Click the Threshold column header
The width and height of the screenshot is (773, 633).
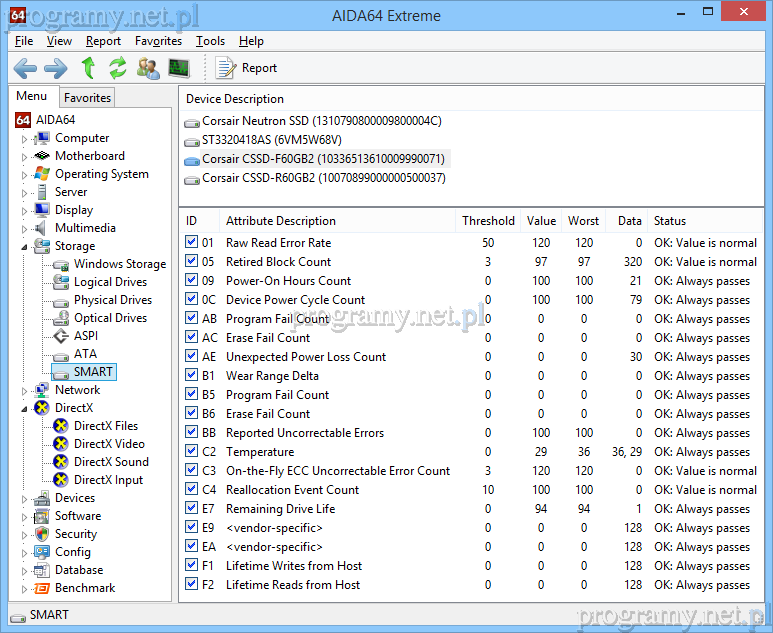[x=488, y=221]
